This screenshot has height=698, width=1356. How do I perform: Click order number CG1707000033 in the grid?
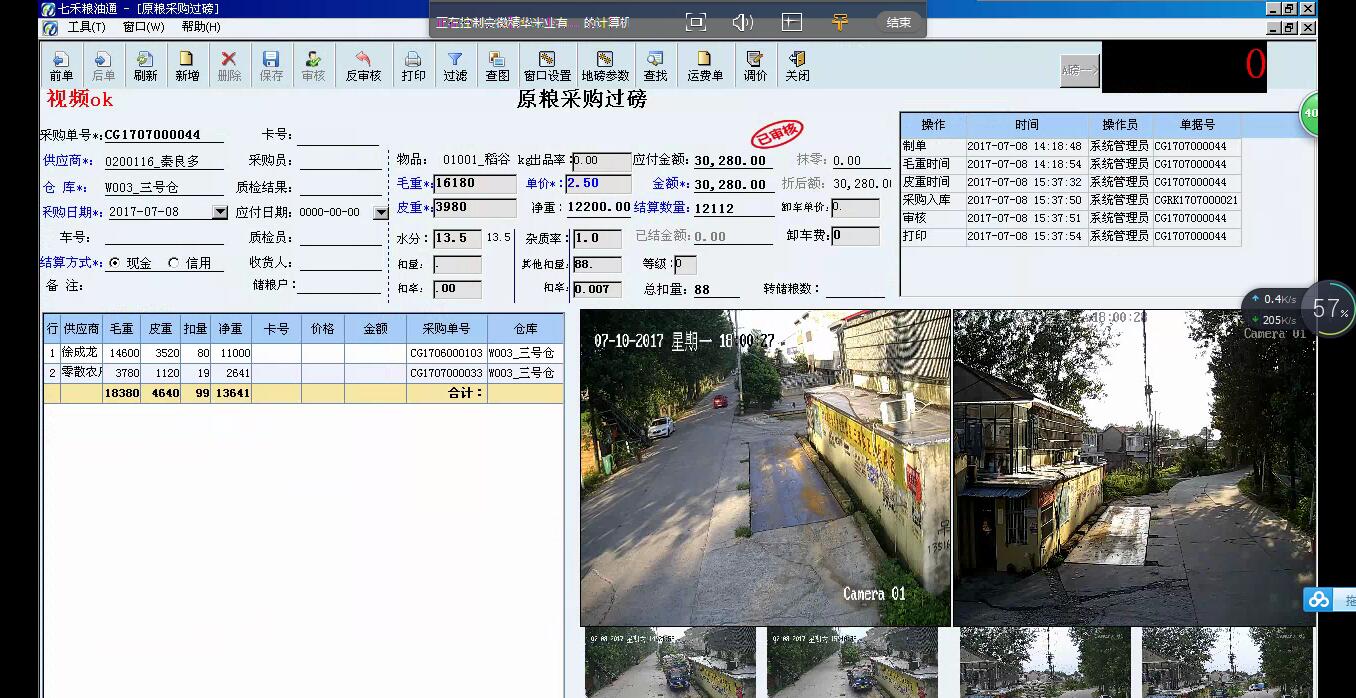(446, 373)
